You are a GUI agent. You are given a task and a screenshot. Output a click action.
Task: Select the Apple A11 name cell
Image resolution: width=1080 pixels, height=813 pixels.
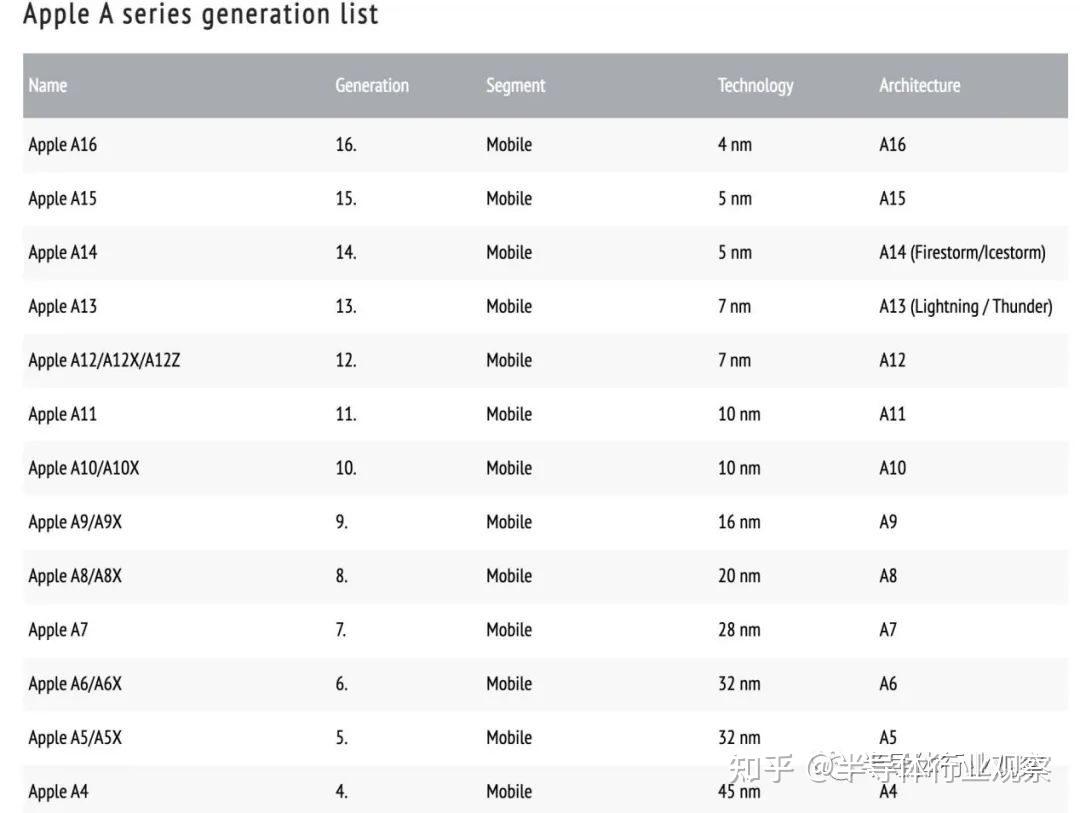[62, 414]
